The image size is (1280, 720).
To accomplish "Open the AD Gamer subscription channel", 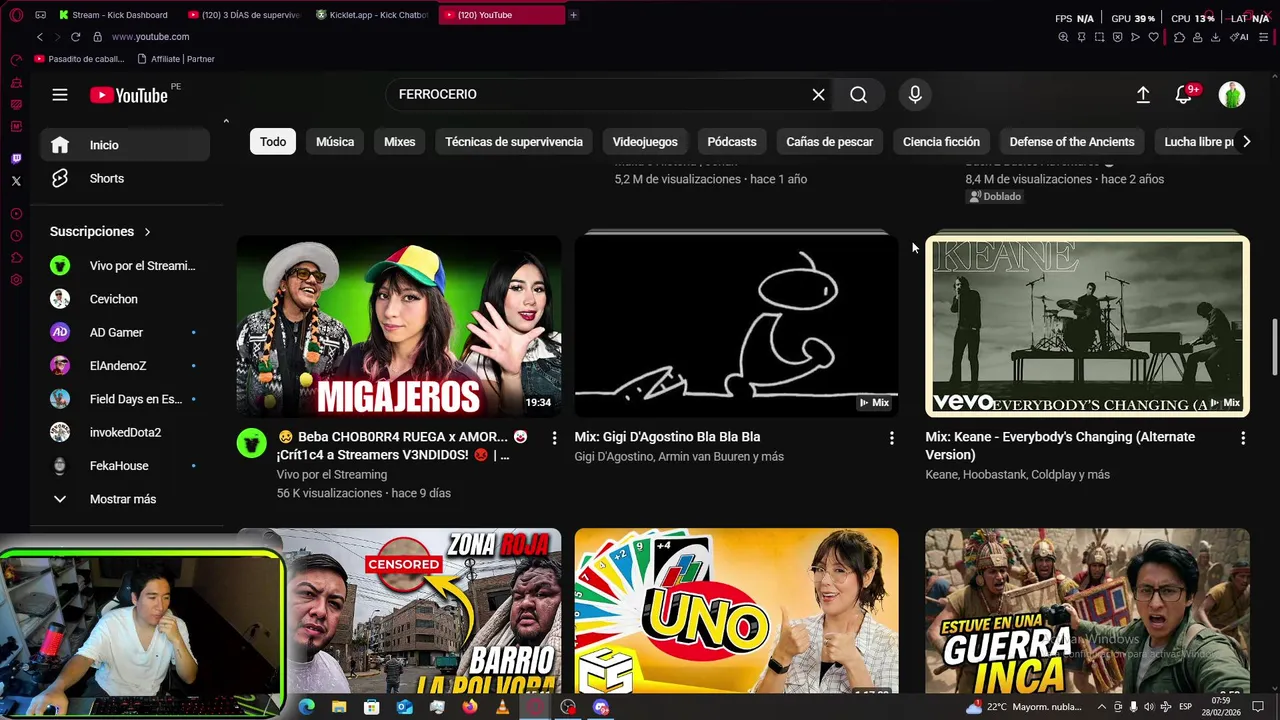I will [125, 332].
